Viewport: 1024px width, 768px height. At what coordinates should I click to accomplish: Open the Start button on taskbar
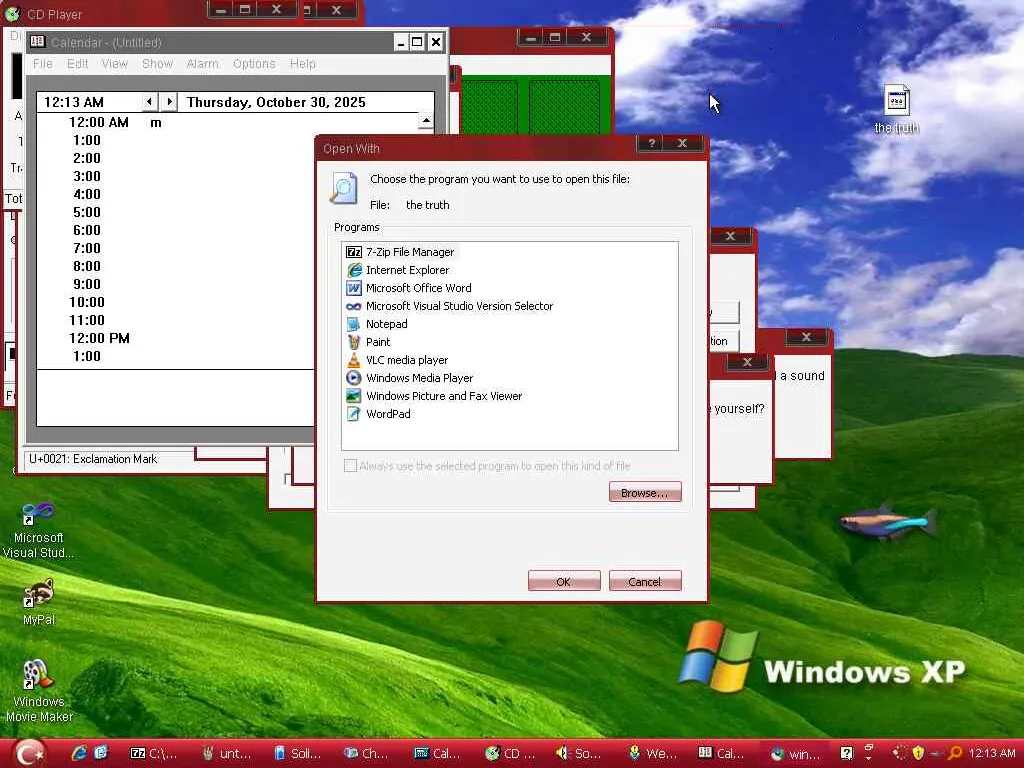click(28, 753)
